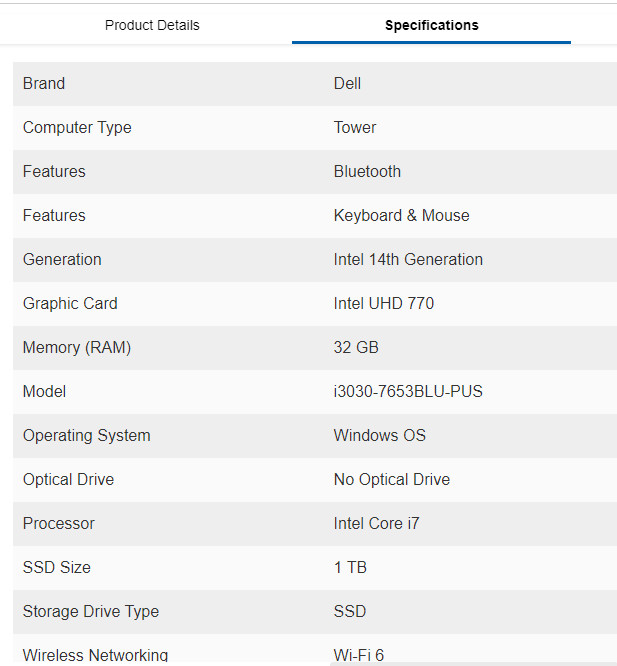Select the Intel Core i7 value
The image size is (617, 666).
(377, 524)
